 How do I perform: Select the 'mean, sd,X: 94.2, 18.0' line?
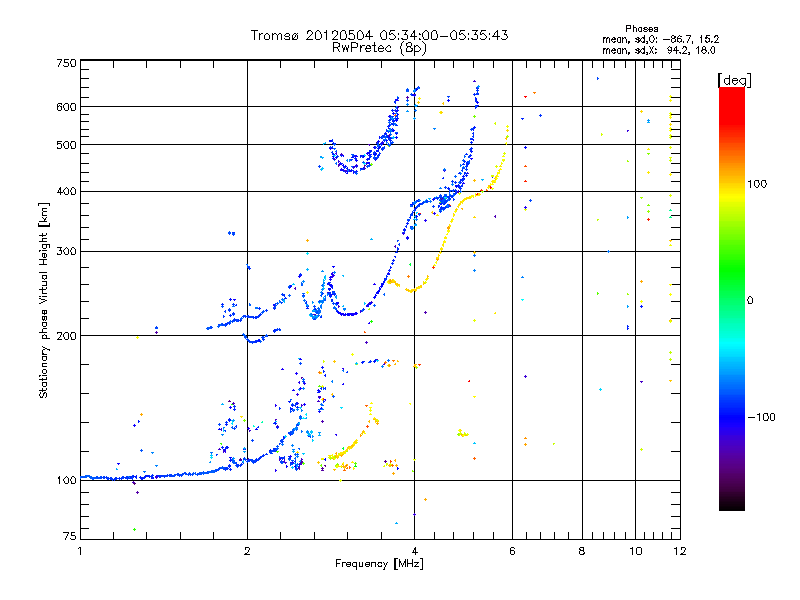point(659,50)
